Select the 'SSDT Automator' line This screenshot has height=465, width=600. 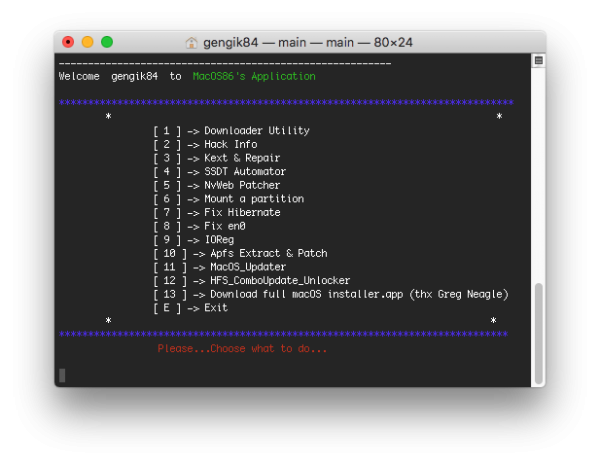pos(220,172)
